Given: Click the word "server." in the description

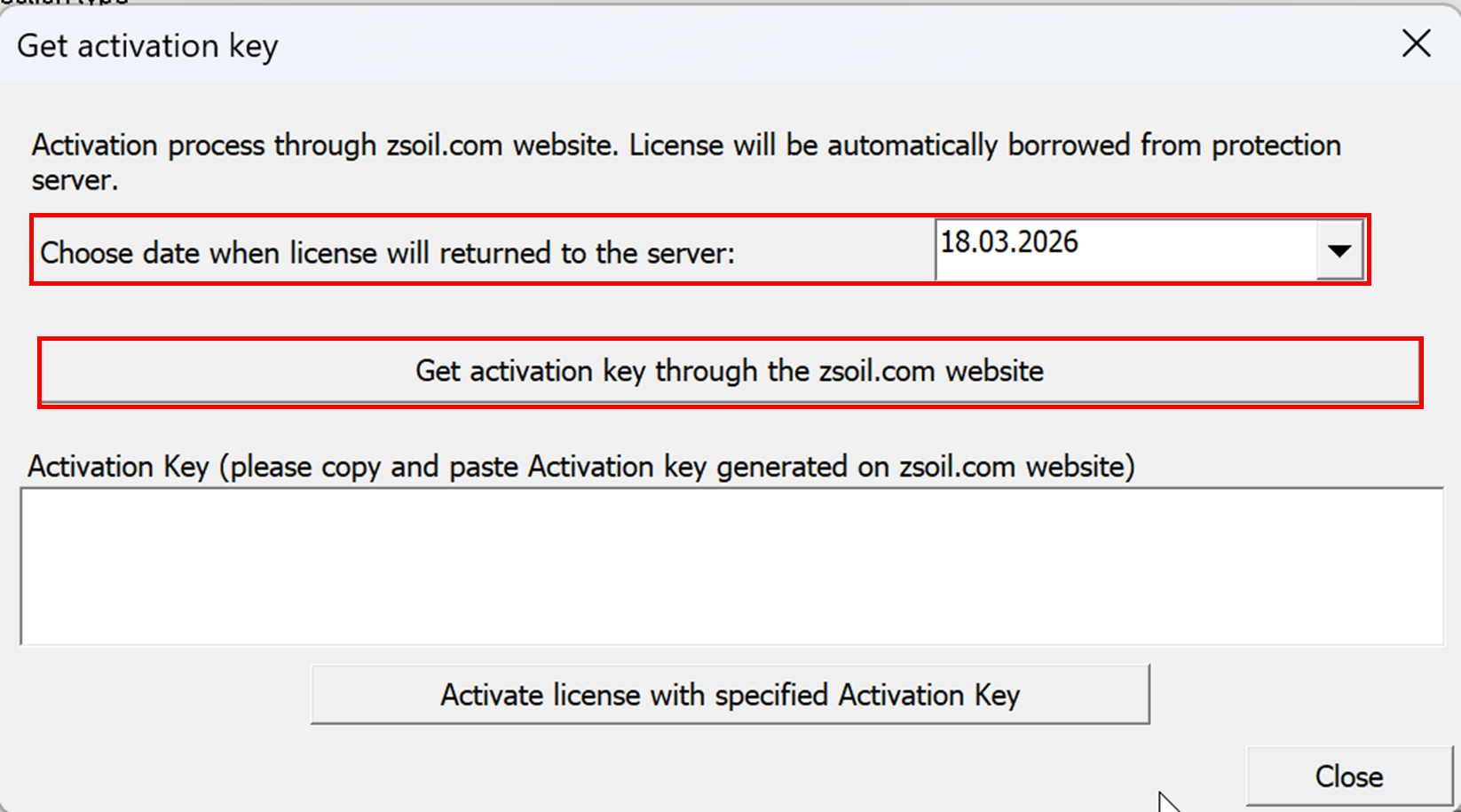Looking at the screenshot, I should click(75, 180).
